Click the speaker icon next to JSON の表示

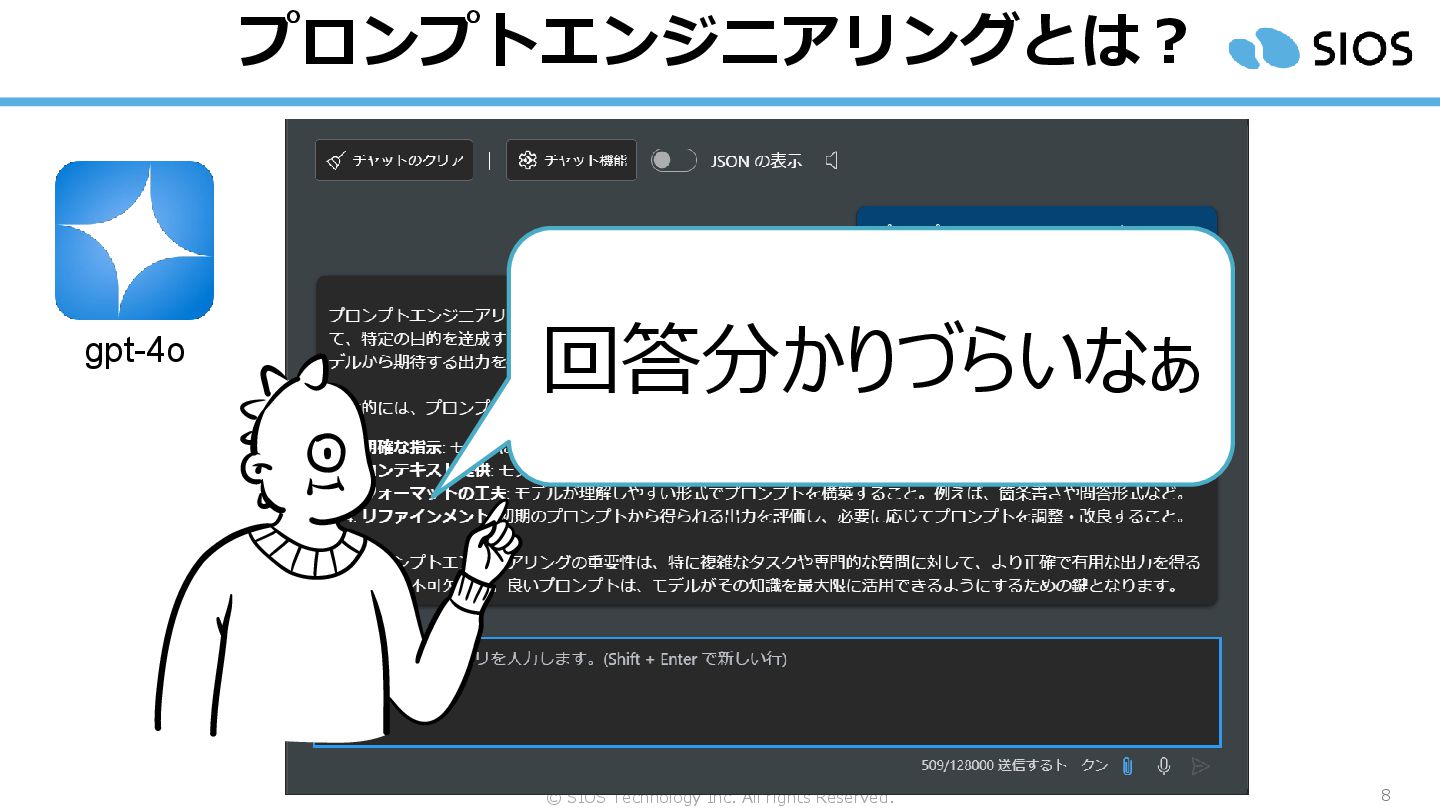pyautogui.click(x=831, y=160)
